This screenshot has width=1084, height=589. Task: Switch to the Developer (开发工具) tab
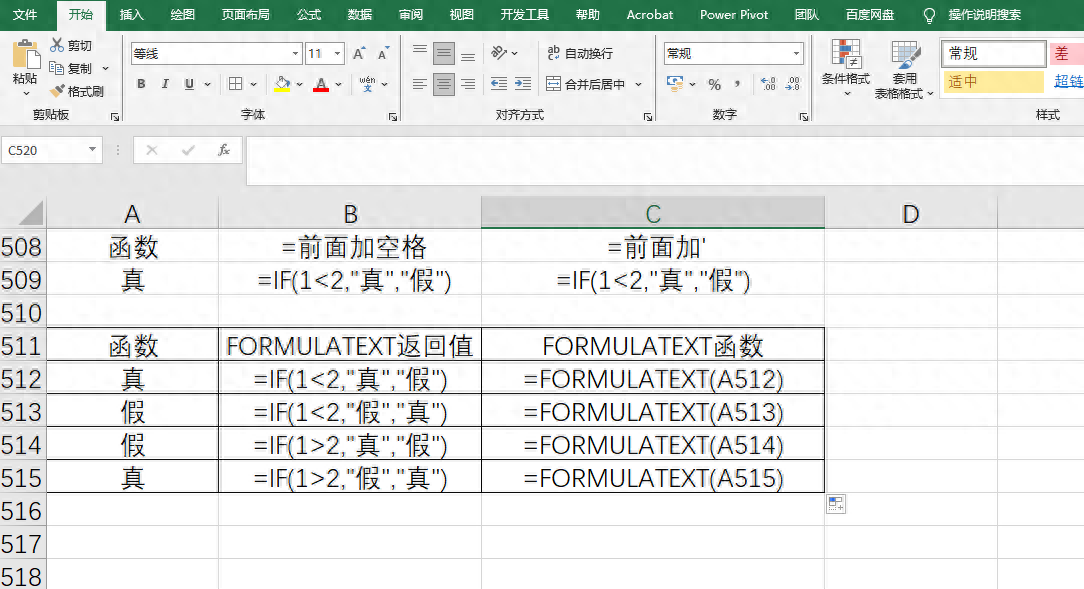[x=525, y=15]
